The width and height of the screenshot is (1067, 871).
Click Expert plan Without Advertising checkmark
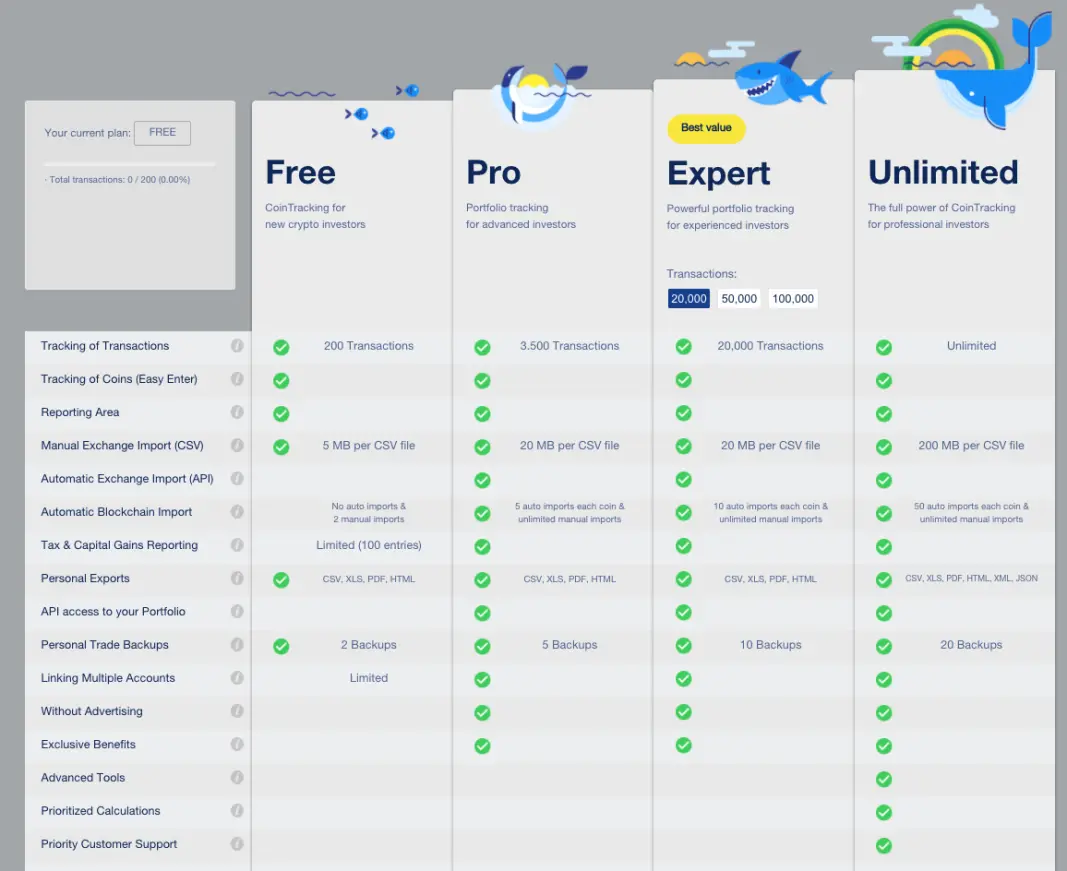(684, 712)
